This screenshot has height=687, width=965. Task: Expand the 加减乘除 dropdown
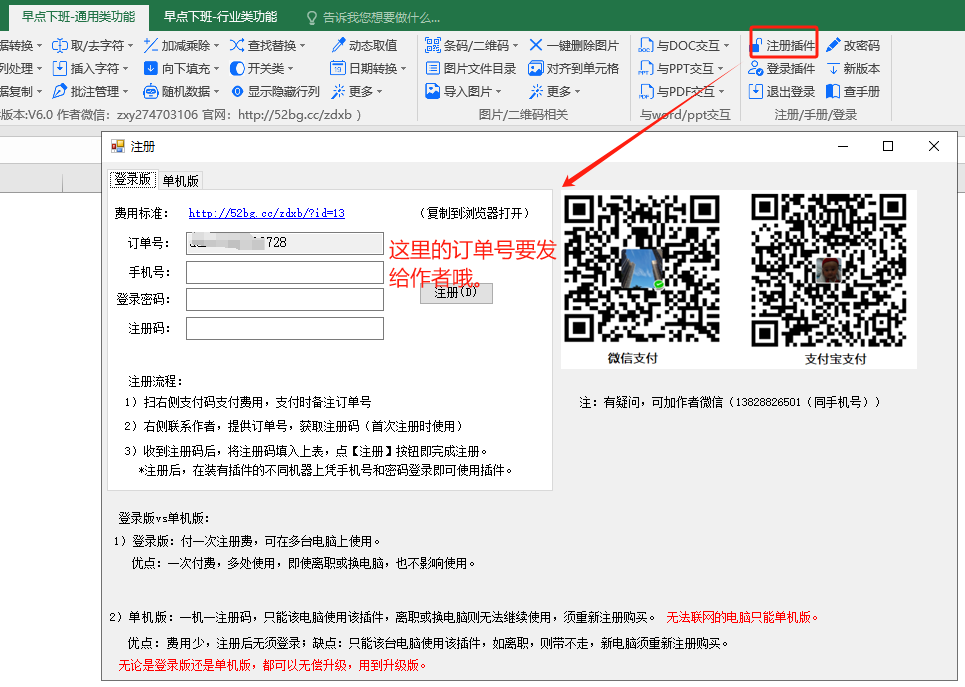(217, 46)
